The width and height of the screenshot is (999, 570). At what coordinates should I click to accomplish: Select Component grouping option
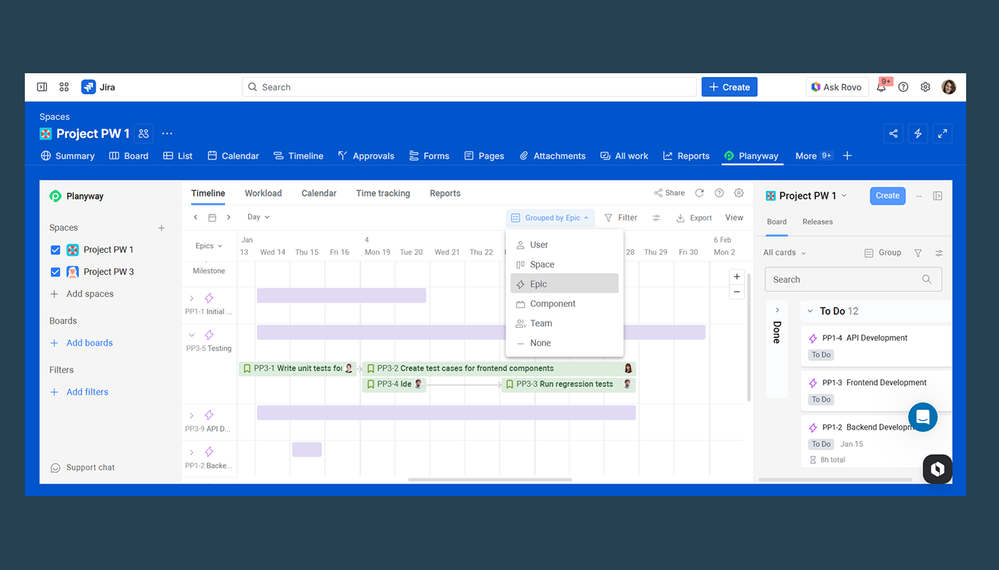tap(564, 304)
